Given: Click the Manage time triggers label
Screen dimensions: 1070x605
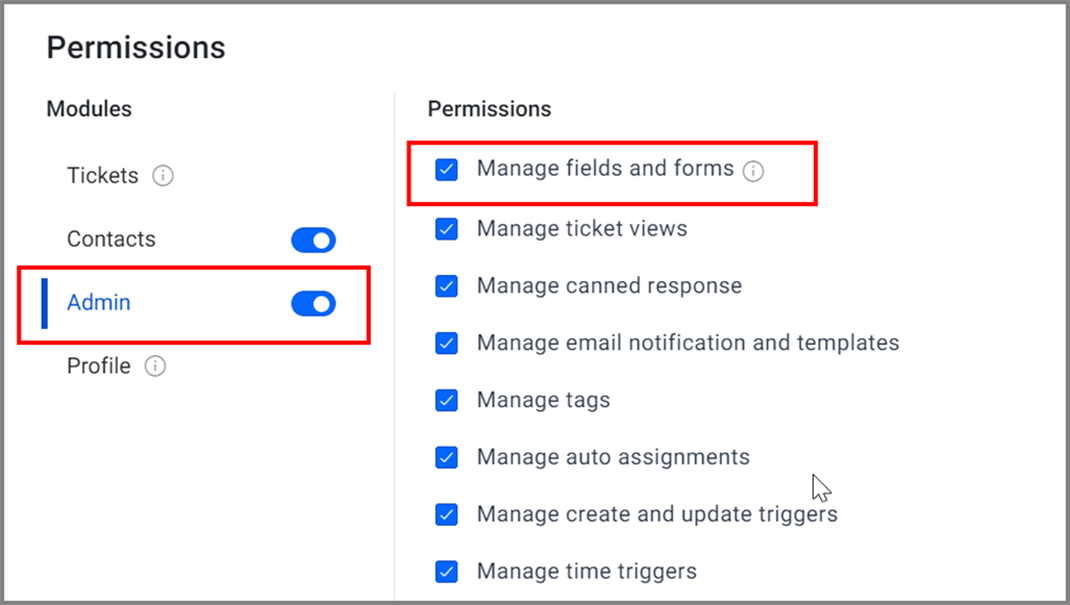Looking at the screenshot, I should coord(587,572).
